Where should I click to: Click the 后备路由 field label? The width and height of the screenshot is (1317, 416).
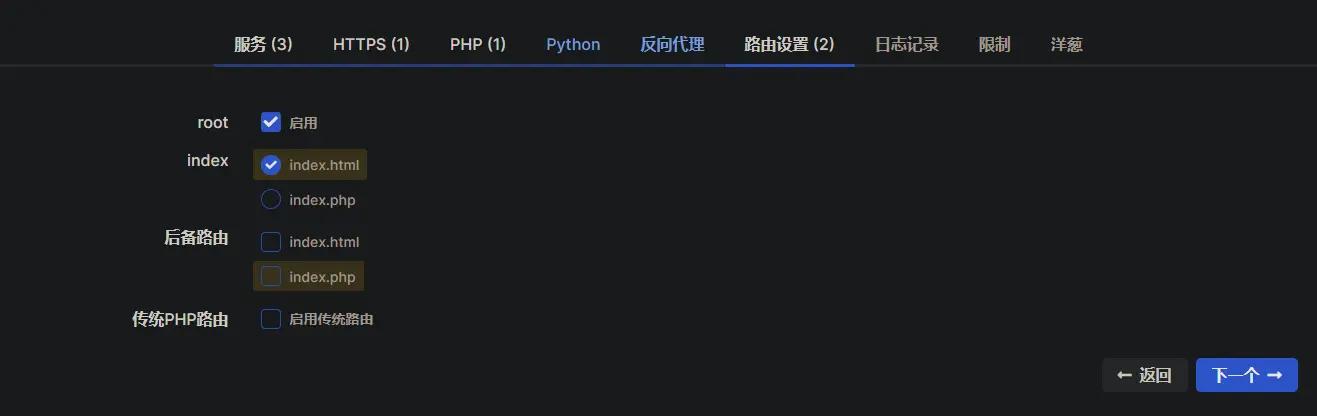pyautogui.click(x=196, y=238)
